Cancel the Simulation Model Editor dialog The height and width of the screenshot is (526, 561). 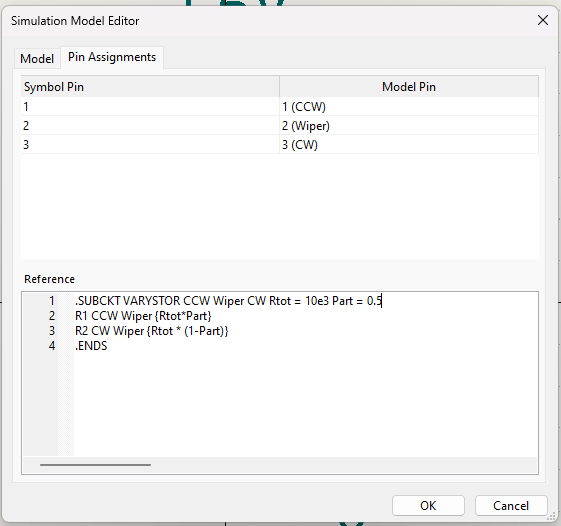point(511,505)
